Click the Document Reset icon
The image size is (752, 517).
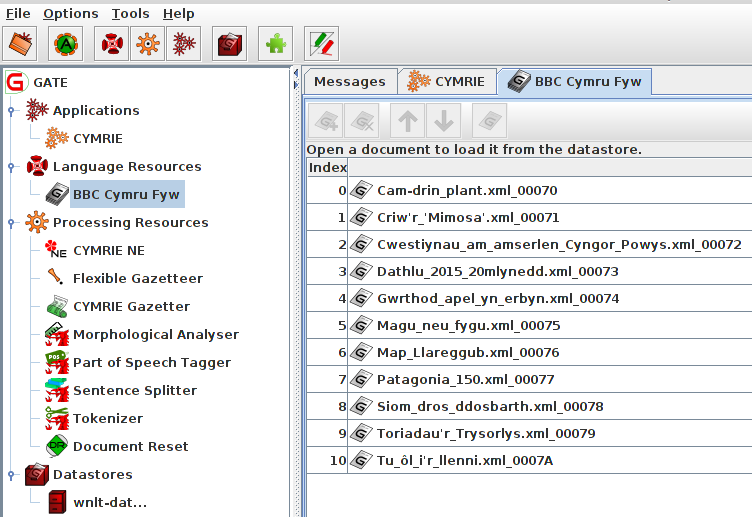(57, 446)
